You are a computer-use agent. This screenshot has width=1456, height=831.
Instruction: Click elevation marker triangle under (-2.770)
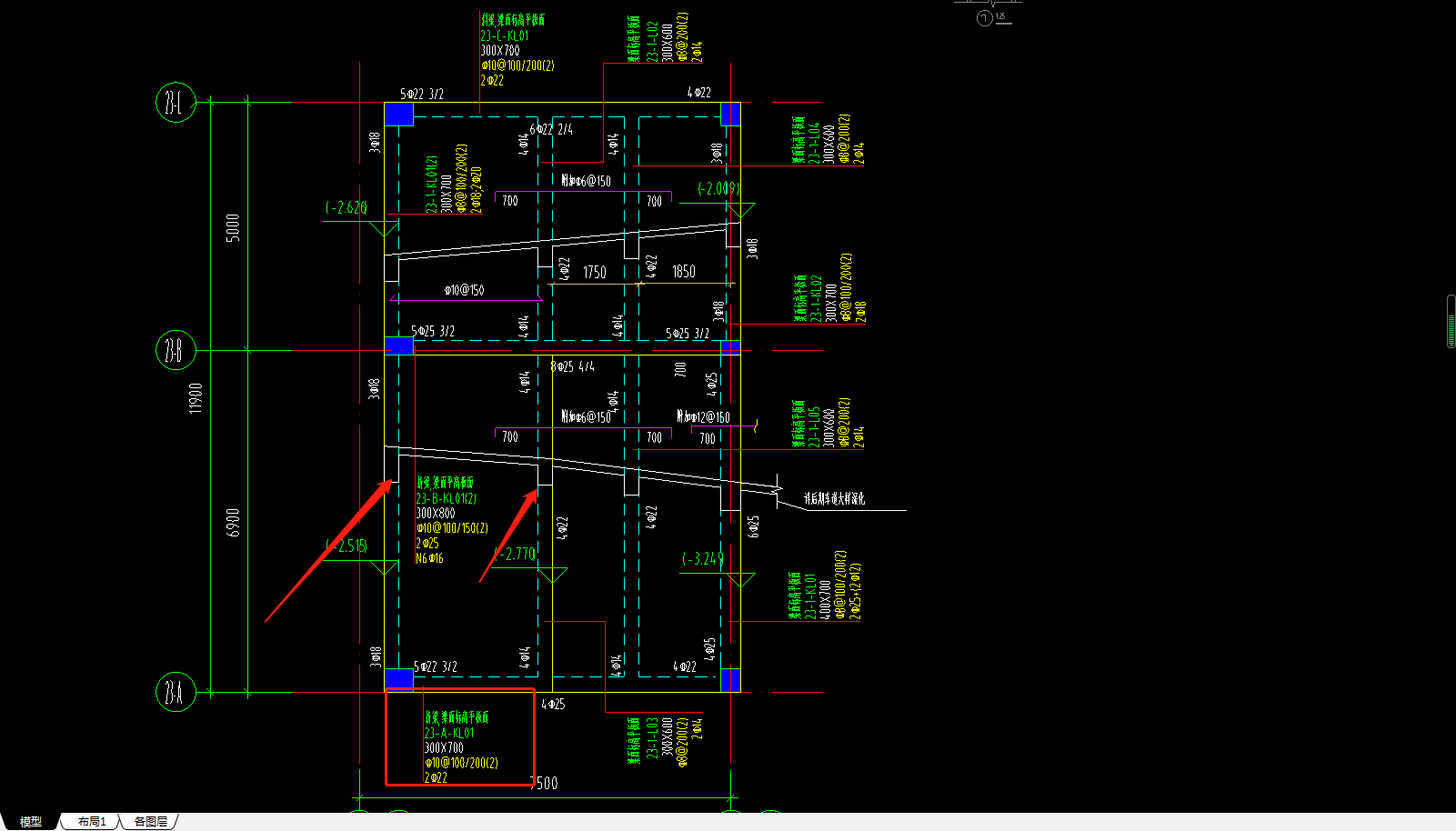point(553,576)
